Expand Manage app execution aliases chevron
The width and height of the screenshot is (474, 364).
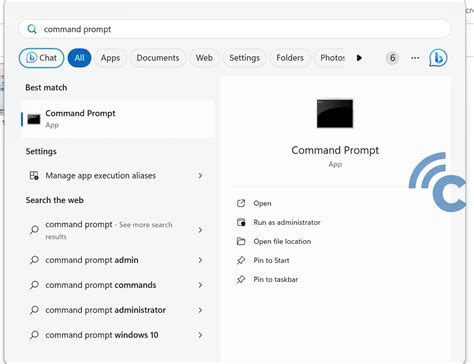pyautogui.click(x=200, y=176)
